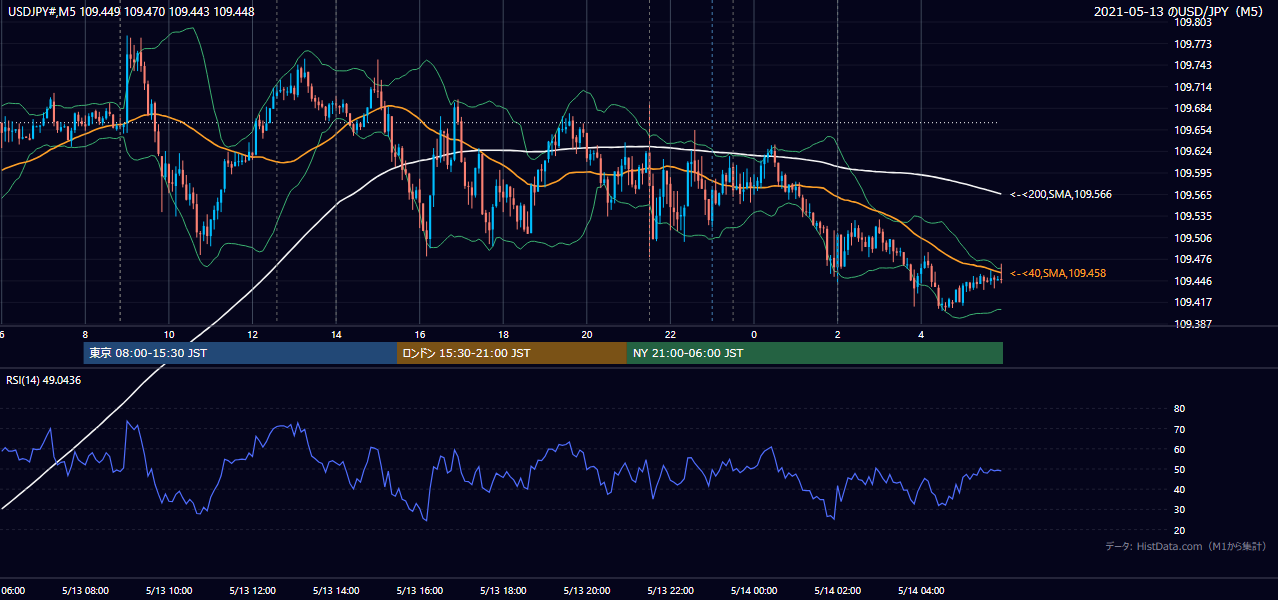Click hour tick 8 under the price chart
The width and height of the screenshot is (1278, 600).
(85, 334)
